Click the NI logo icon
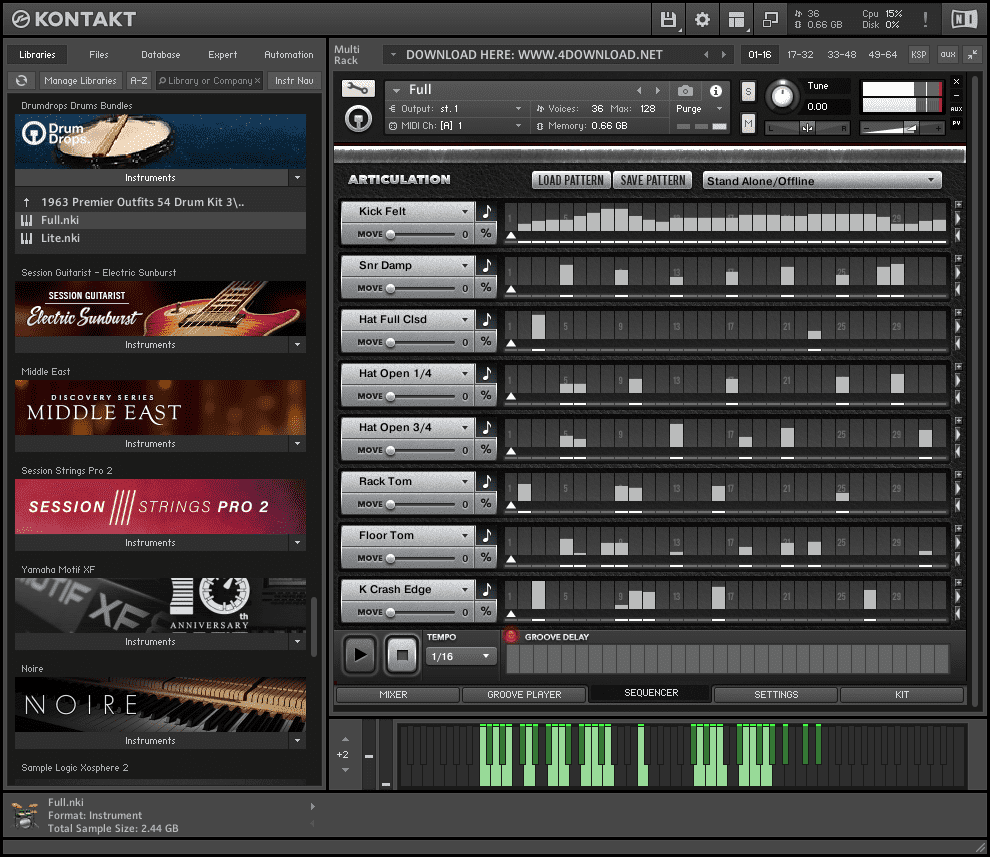Viewport: 990px width, 857px height. (964, 20)
